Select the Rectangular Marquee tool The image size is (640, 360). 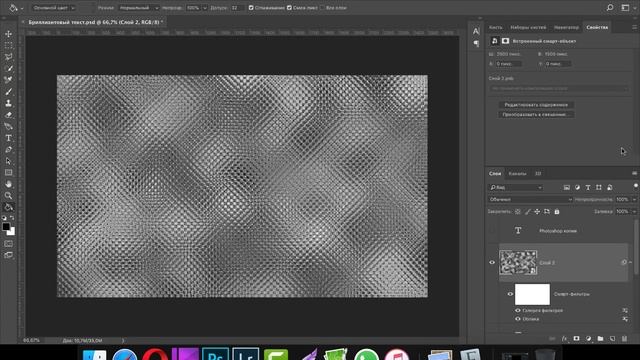coord(8,46)
